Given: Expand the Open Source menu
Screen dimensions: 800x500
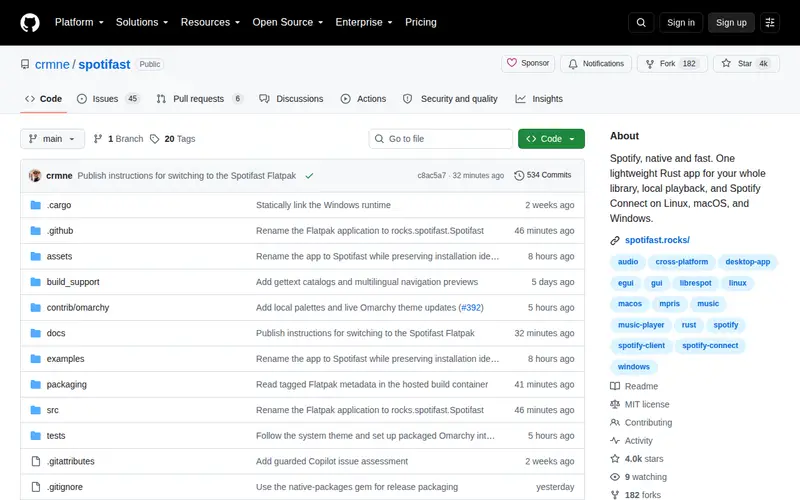Looking at the screenshot, I should point(288,22).
